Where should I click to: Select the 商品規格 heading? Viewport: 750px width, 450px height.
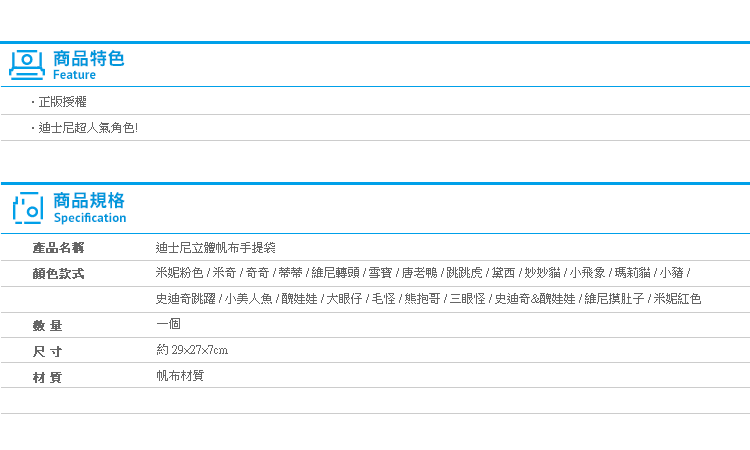pyautogui.click(x=89, y=200)
